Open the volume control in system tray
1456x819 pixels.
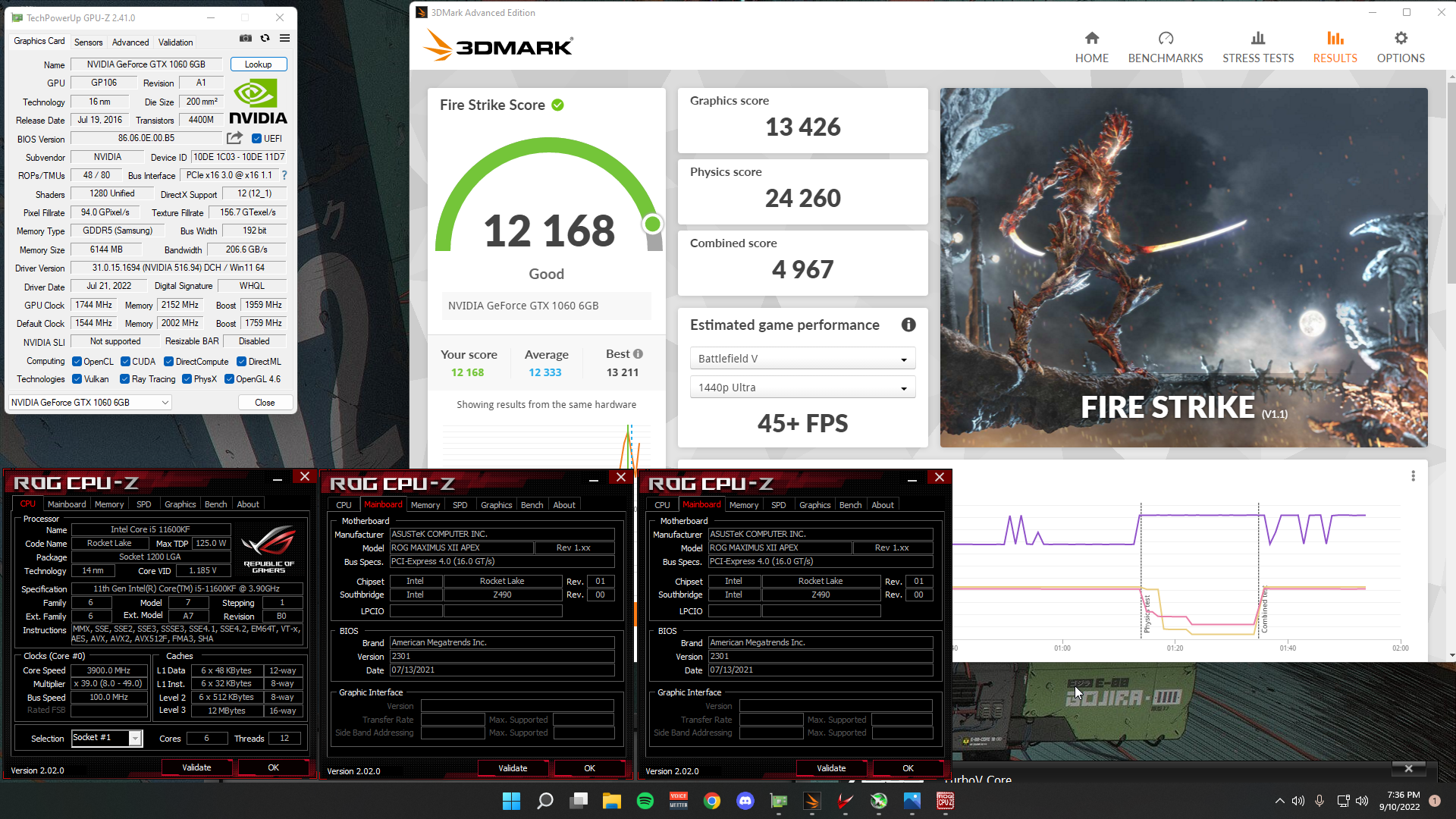coord(1362,801)
